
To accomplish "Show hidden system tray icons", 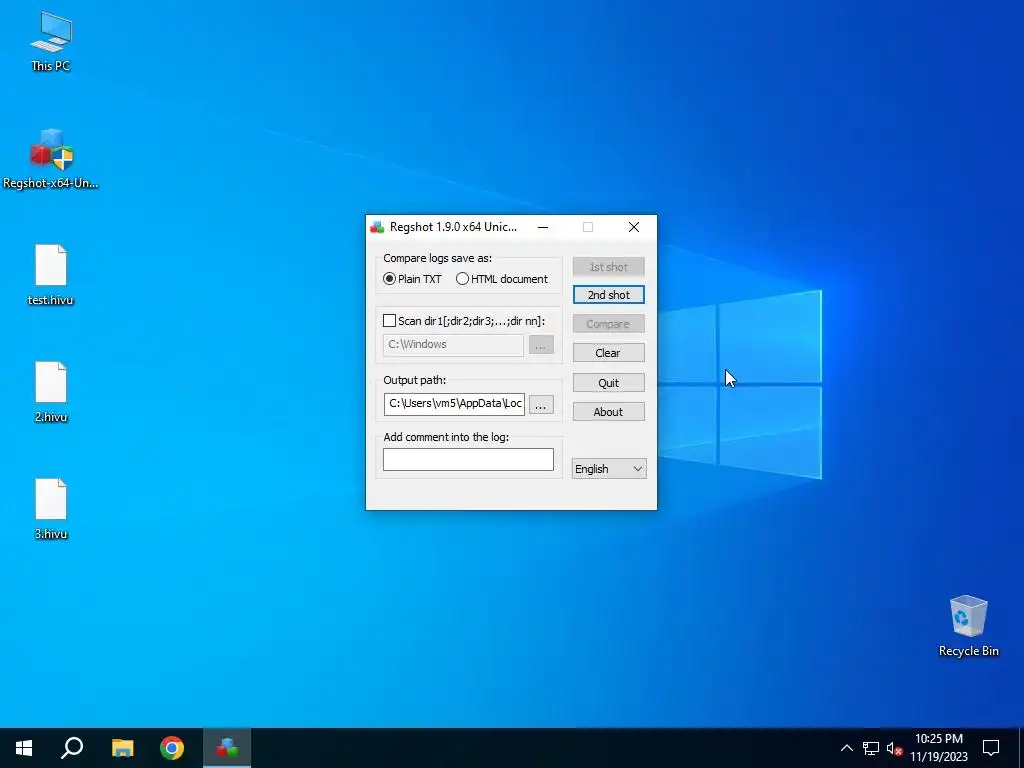I will 846,748.
